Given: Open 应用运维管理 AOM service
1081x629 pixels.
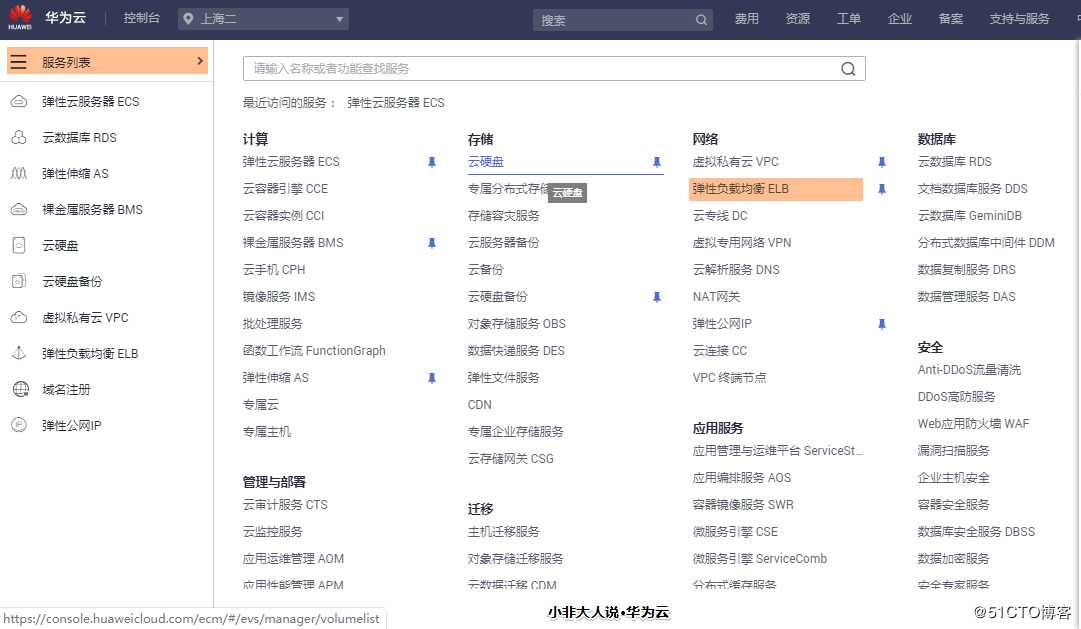Looking at the screenshot, I should tap(293, 559).
